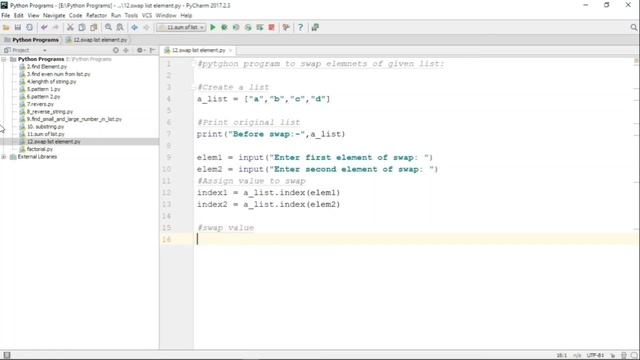Click the Find magnifier icon

point(108,27)
